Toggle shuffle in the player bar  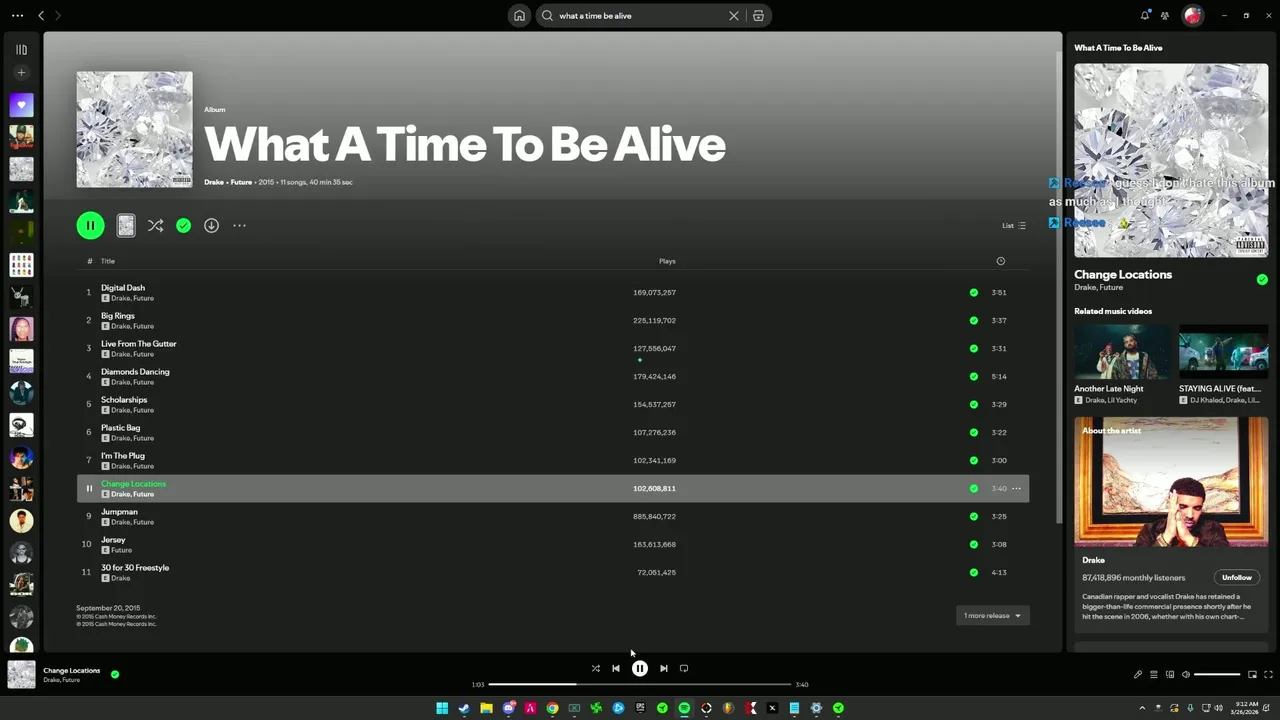pos(595,668)
